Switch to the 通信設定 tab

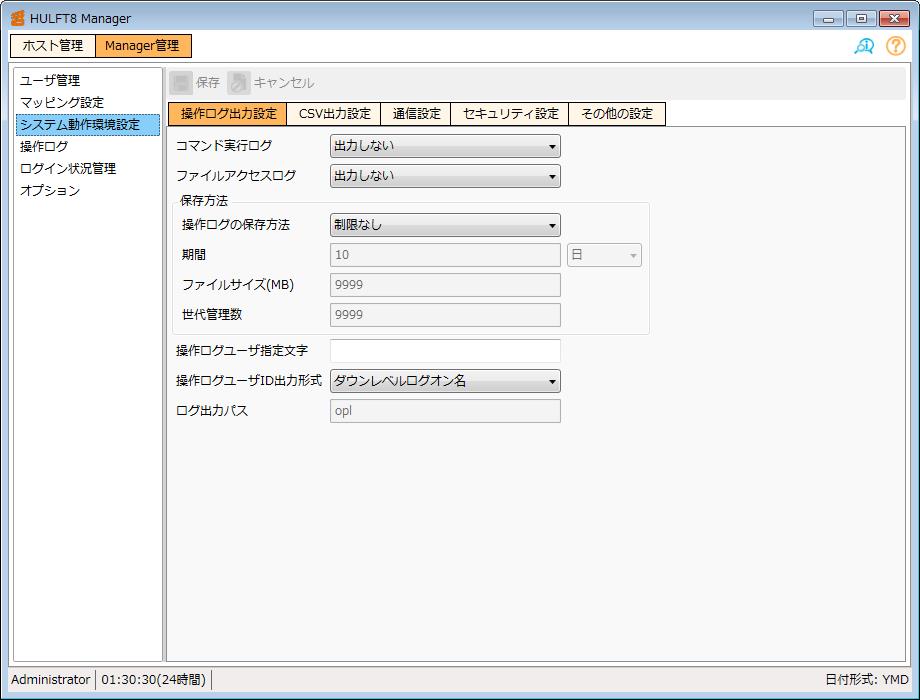(x=416, y=114)
